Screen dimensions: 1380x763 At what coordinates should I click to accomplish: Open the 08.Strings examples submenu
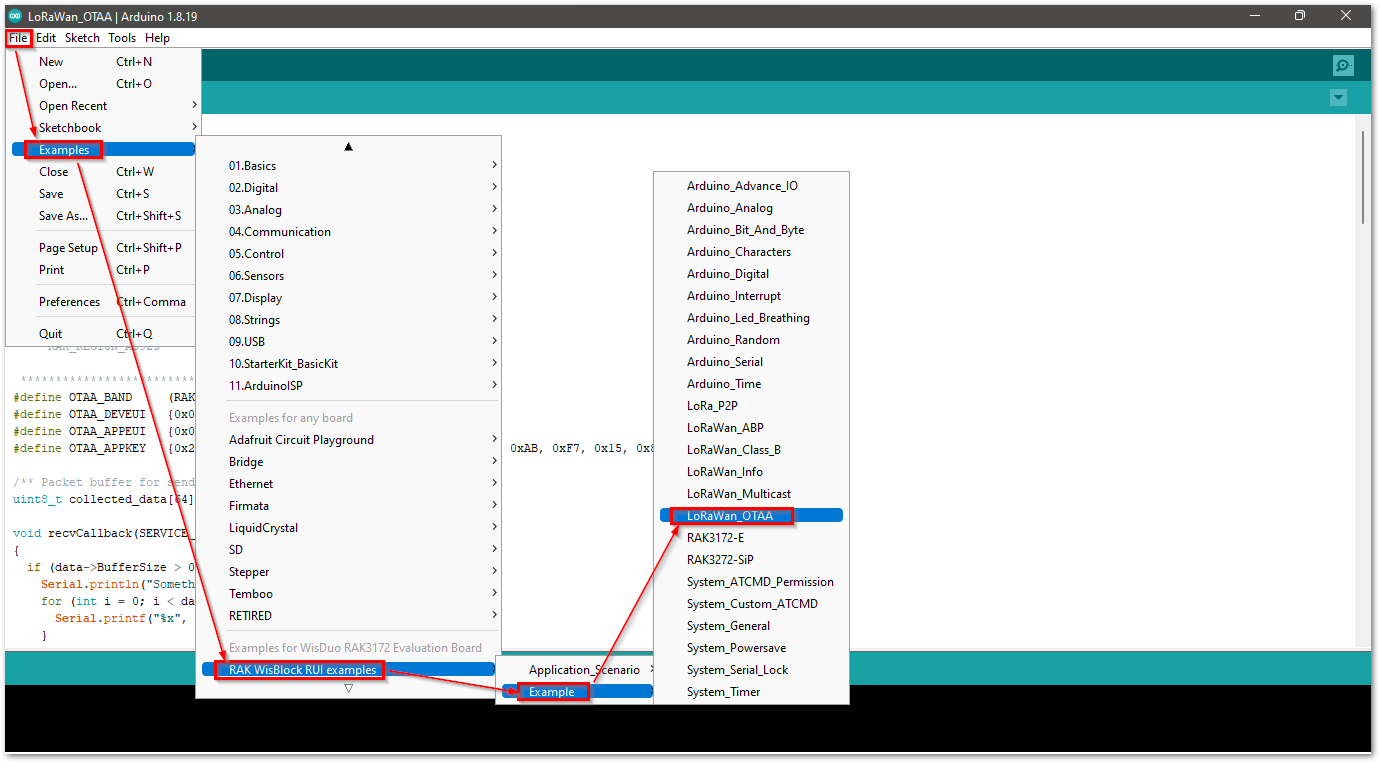pyautogui.click(x=348, y=320)
